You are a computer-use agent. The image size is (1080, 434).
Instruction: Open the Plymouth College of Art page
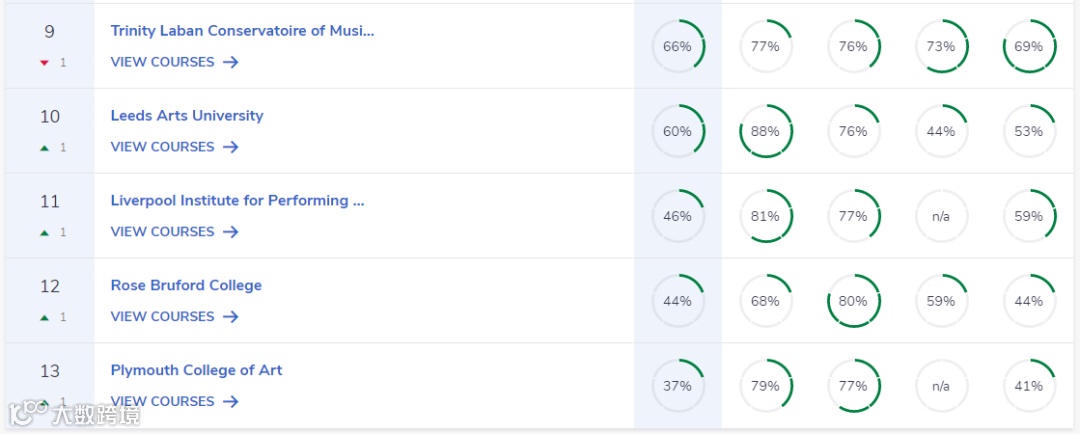196,371
